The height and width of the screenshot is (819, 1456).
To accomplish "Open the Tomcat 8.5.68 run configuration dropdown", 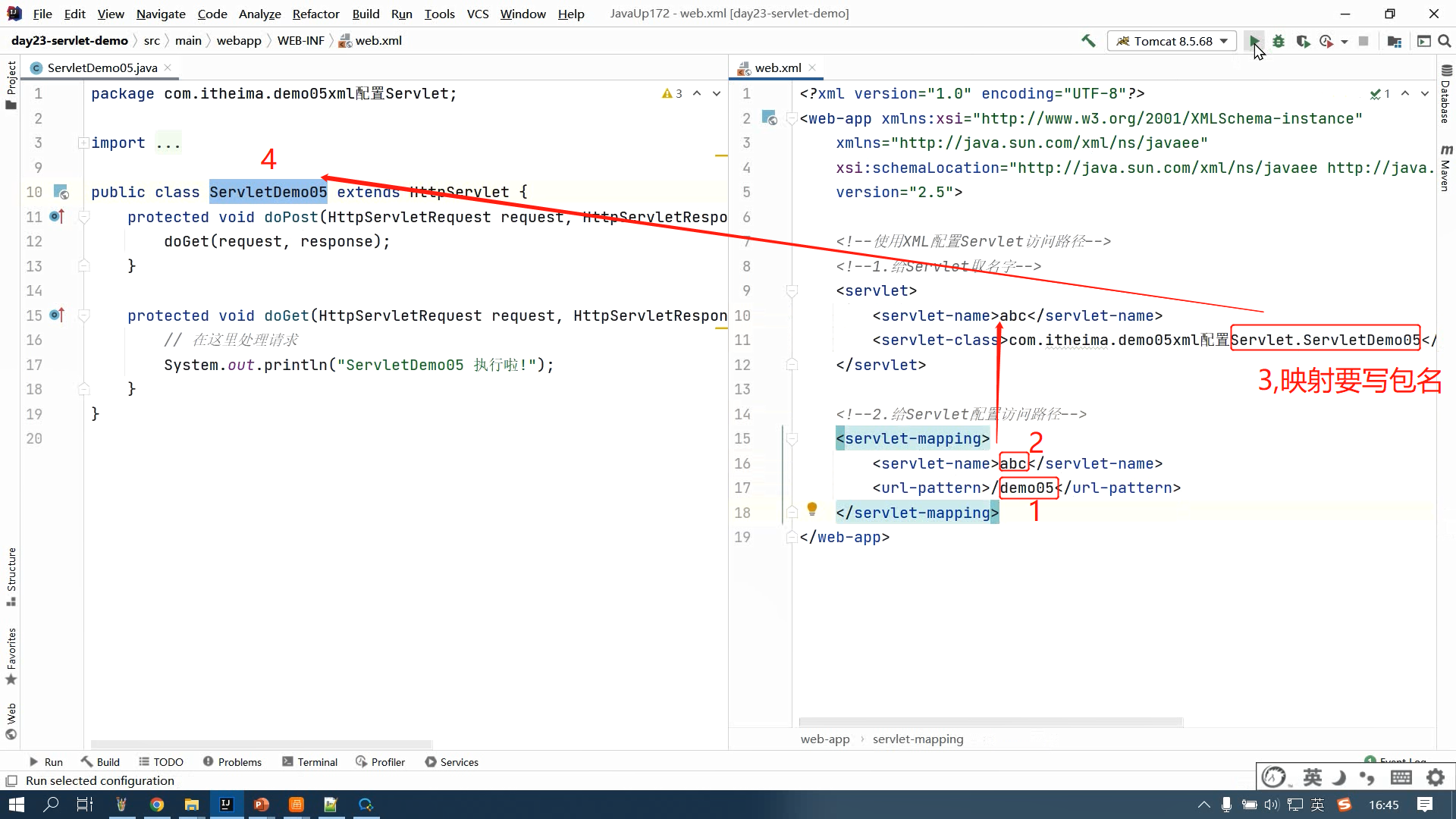I will tap(1172, 41).
